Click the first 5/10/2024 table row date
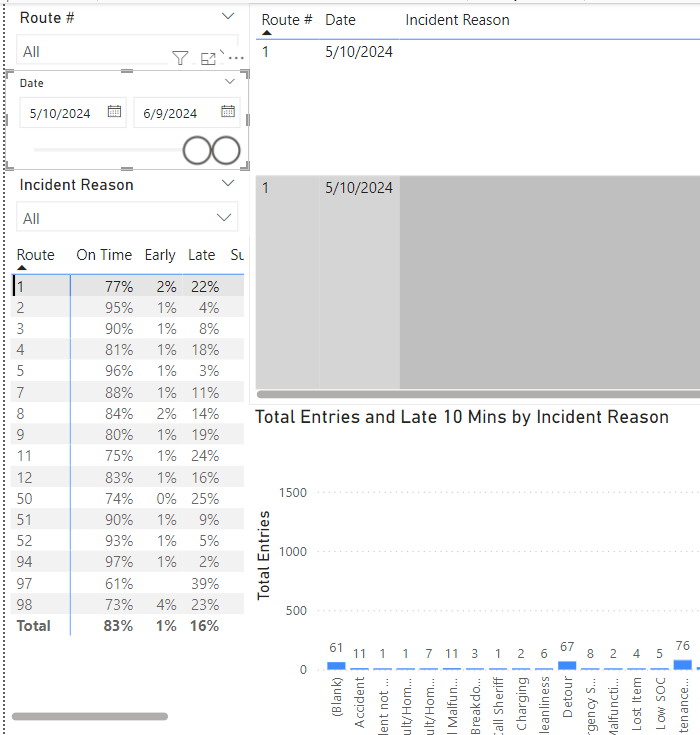Image resolution: width=700 pixels, height=735 pixels. point(359,52)
